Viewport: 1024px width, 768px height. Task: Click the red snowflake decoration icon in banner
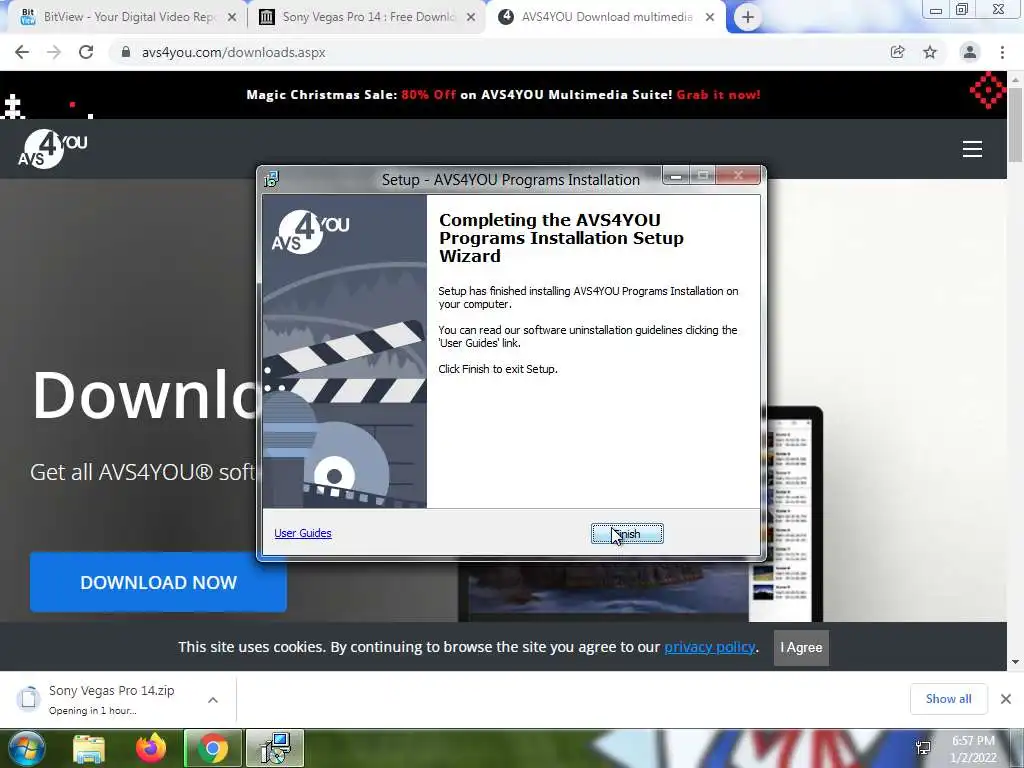point(988,90)
